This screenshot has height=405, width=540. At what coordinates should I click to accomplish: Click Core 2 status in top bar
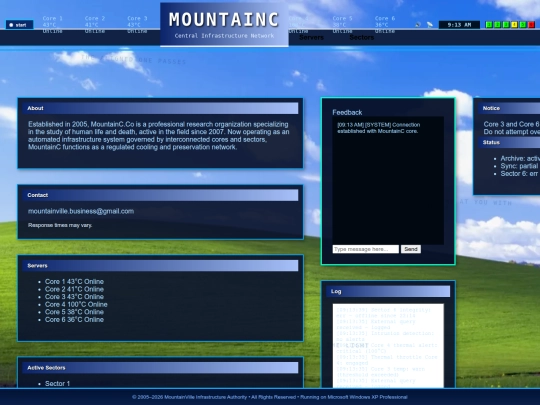(x=95, y=25)
